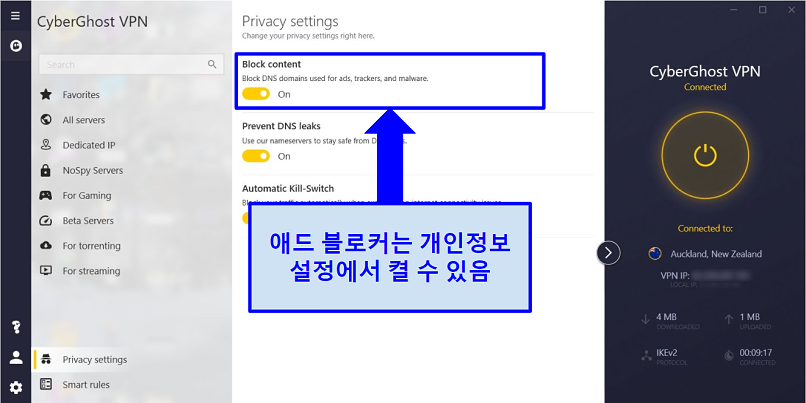The image size is (806, 403).
Task: Click the Privacy settings spy icon
Action: [46, 359]
